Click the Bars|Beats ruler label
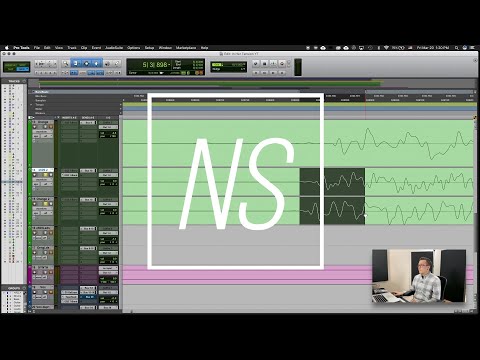 (42, 92)
